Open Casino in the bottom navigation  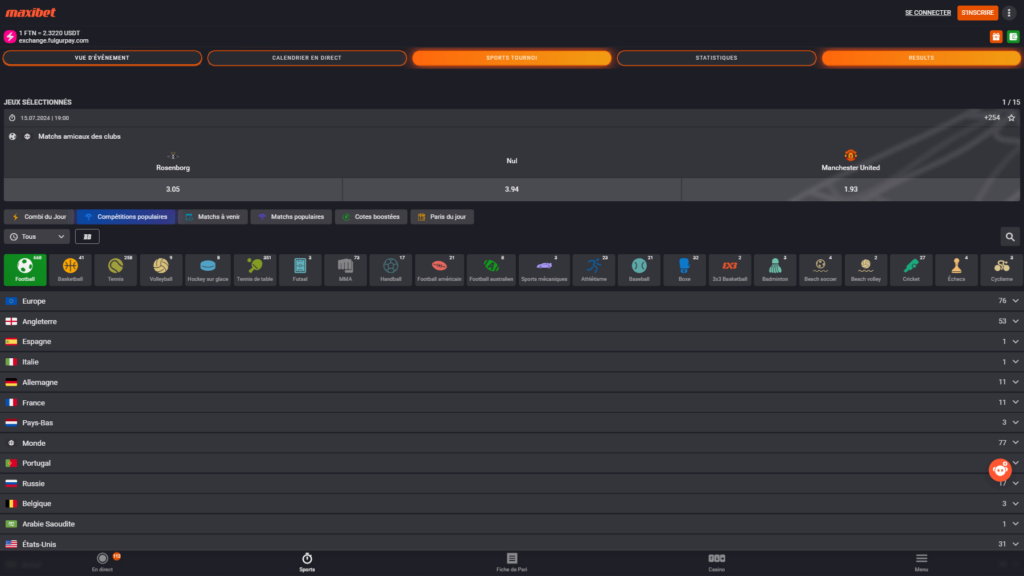[716, 561]
